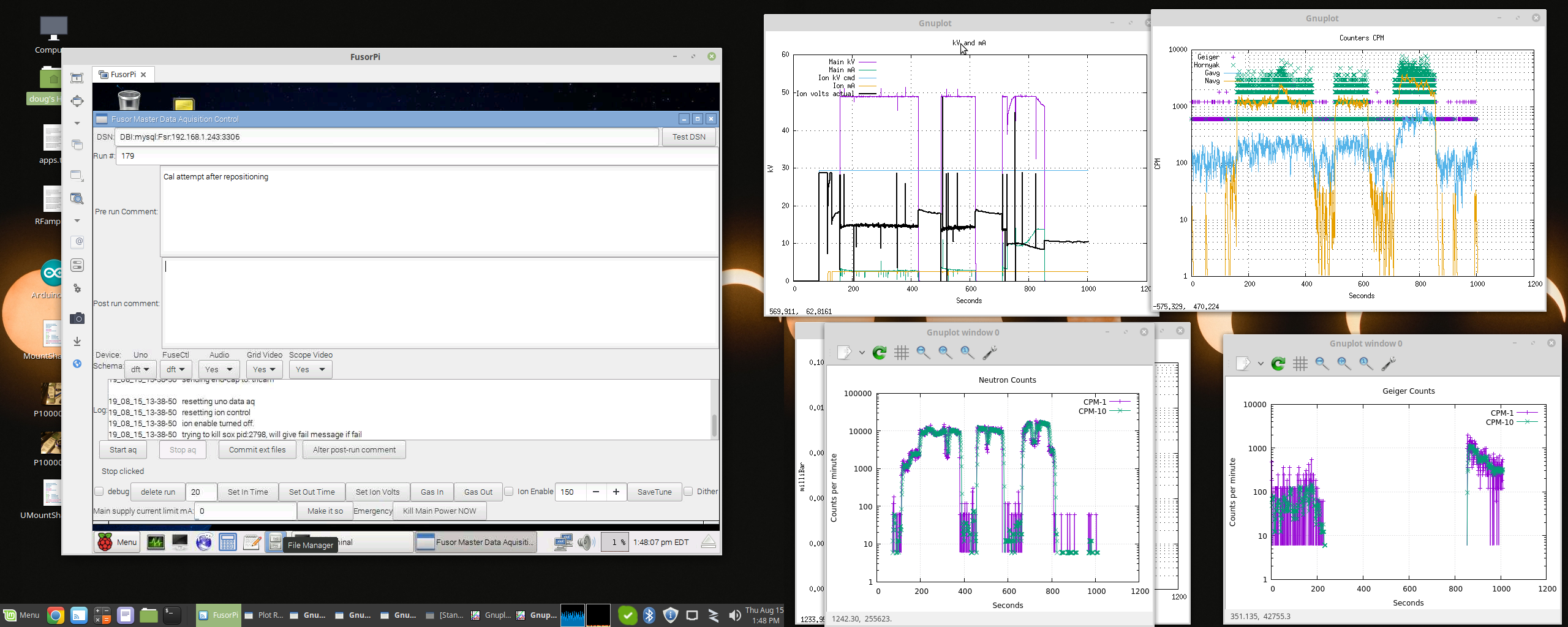
Task: Open File Manager icon in remote Pi taskbar
Action: pyautogui.click(x=276, y=542)
